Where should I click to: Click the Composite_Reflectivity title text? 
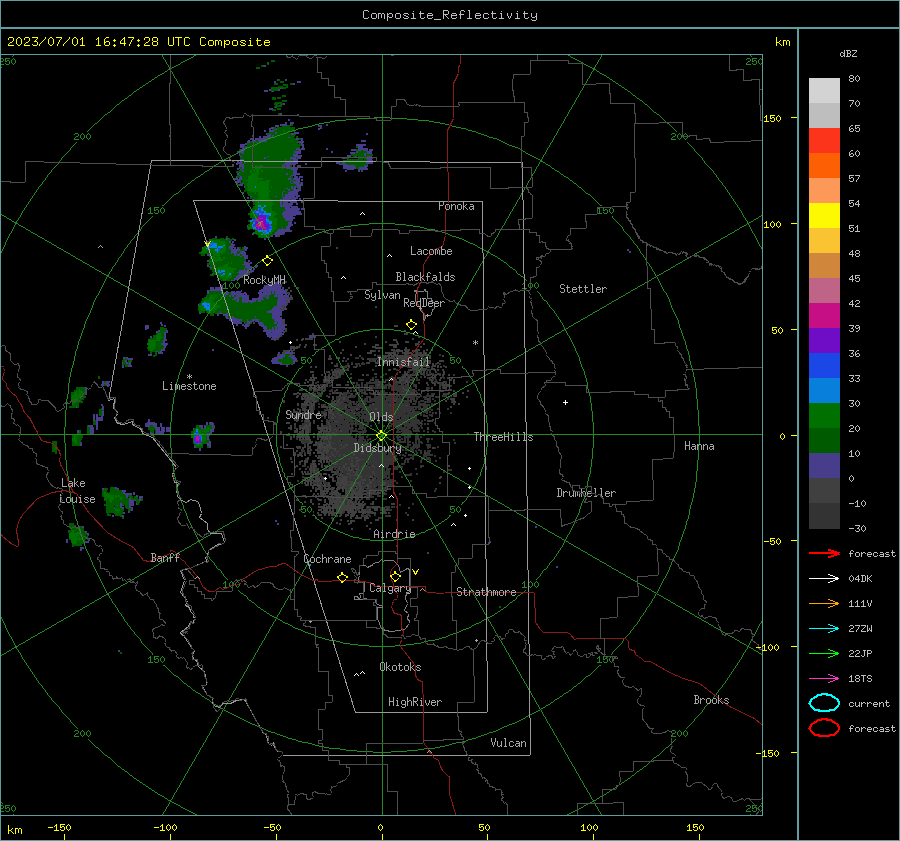[x=450, y=15]
